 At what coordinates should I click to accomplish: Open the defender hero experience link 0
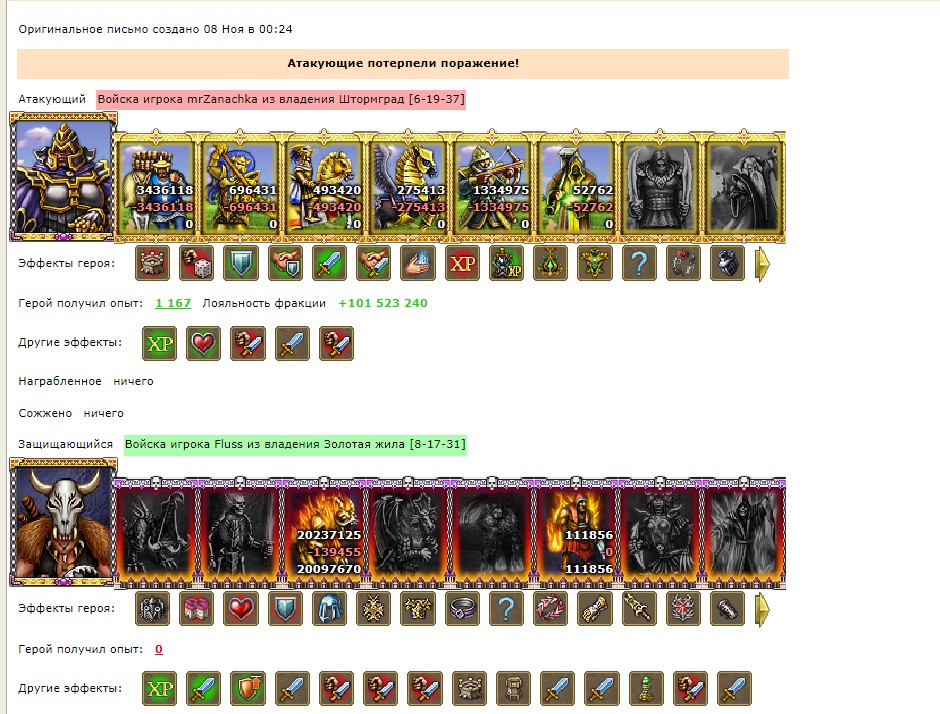pyautogui.click(x=159, y=649)
